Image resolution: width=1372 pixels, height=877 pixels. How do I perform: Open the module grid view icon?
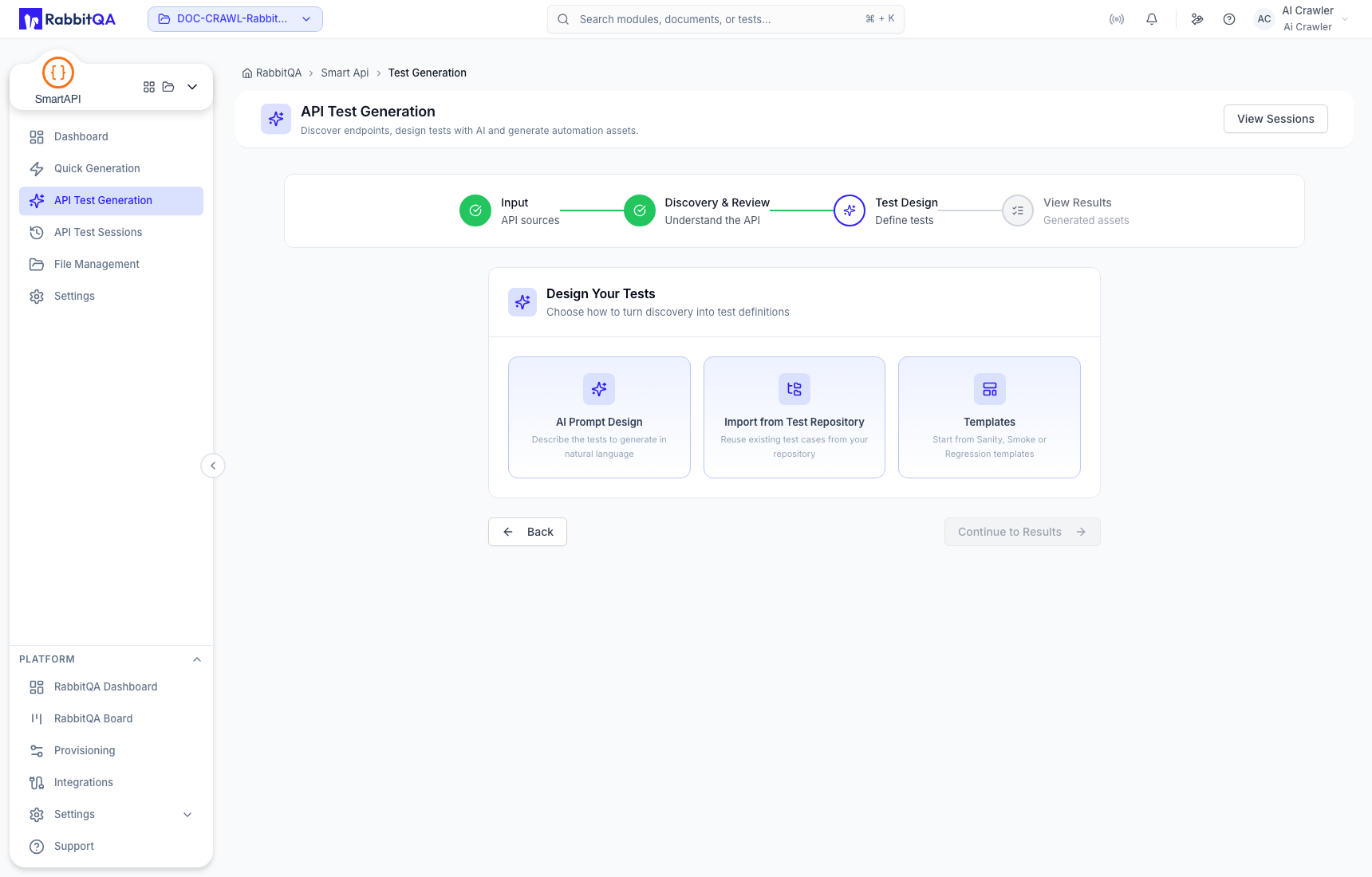coord(149,87)
